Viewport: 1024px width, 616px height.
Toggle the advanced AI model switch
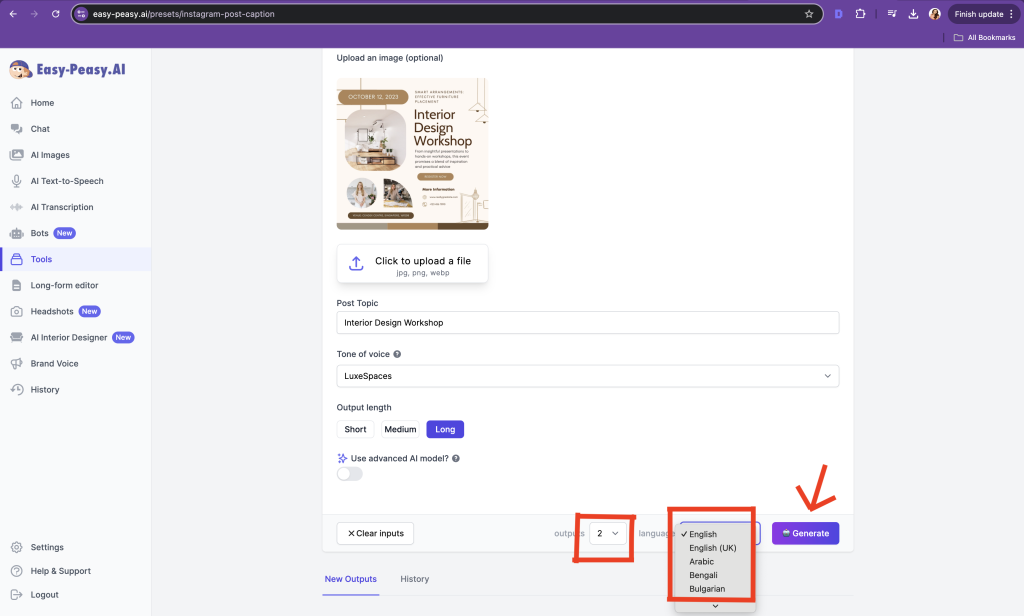tap(350, 473)
